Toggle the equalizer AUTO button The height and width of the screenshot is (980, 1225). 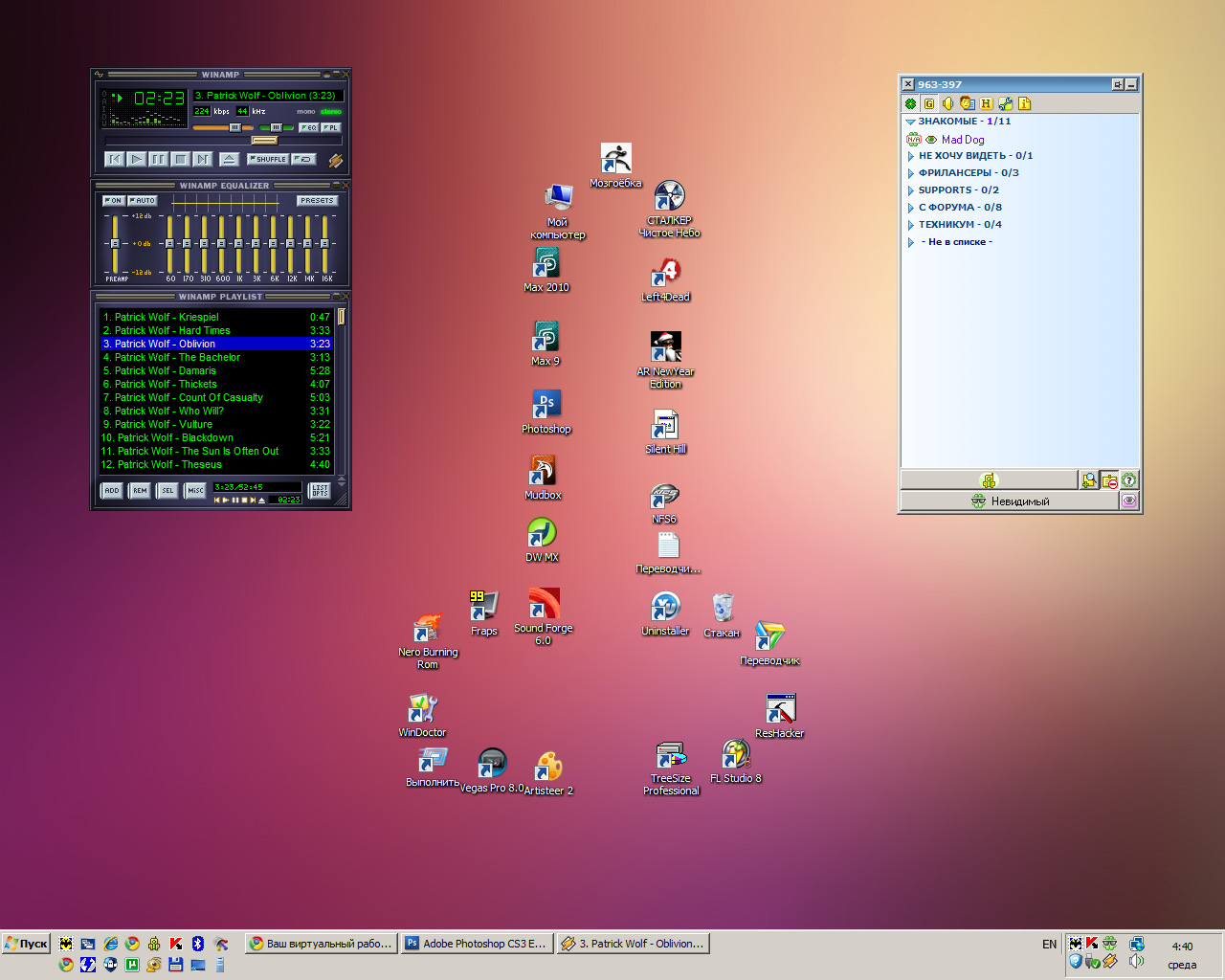click(143, 201)
